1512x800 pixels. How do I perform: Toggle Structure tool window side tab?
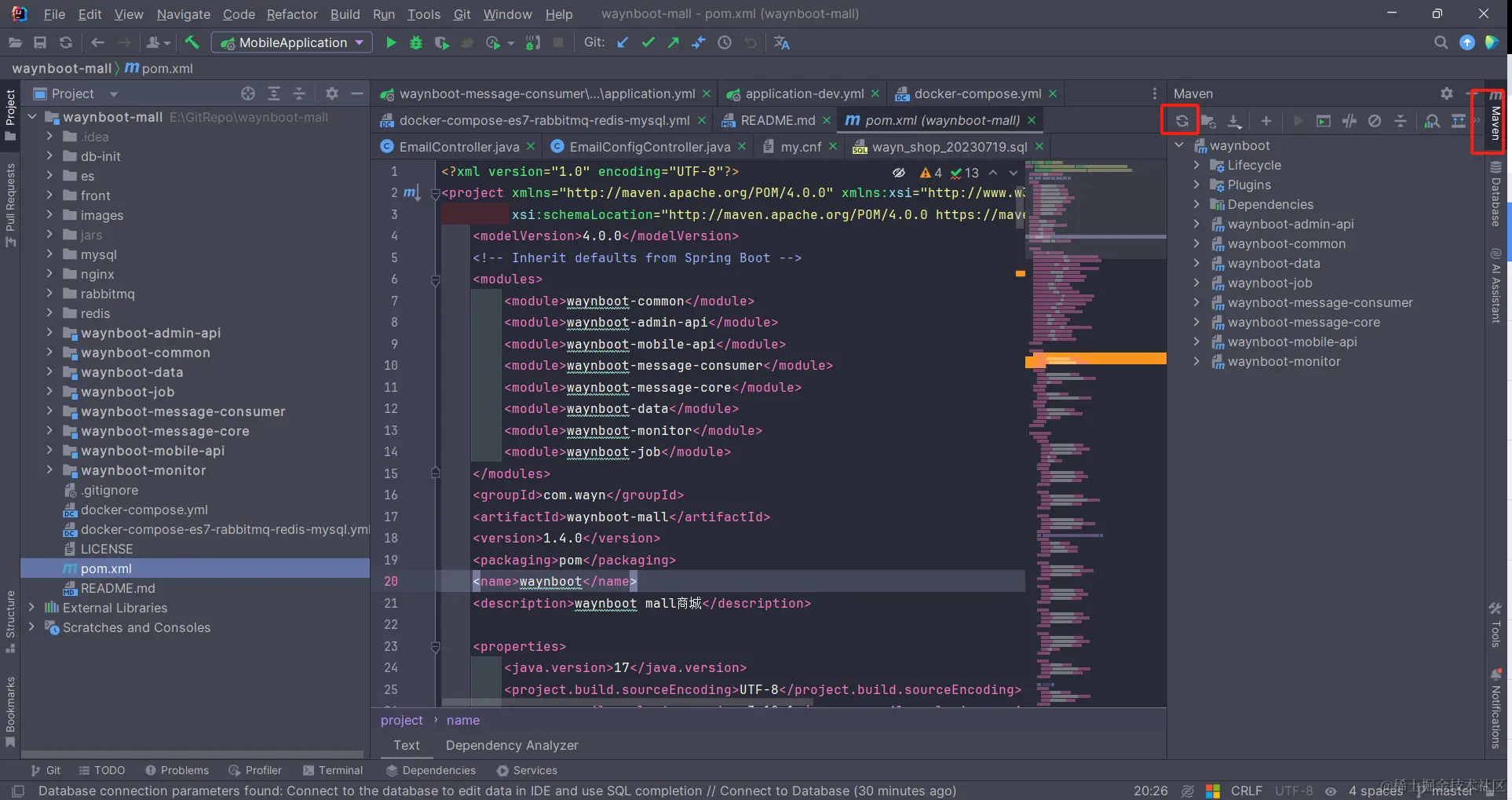[10, 620]
